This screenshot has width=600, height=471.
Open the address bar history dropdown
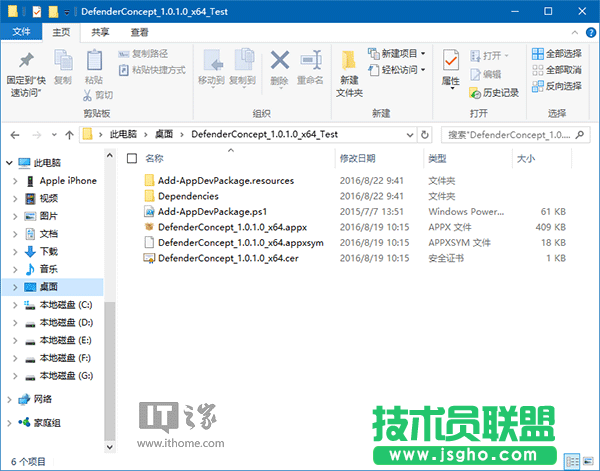410,135
